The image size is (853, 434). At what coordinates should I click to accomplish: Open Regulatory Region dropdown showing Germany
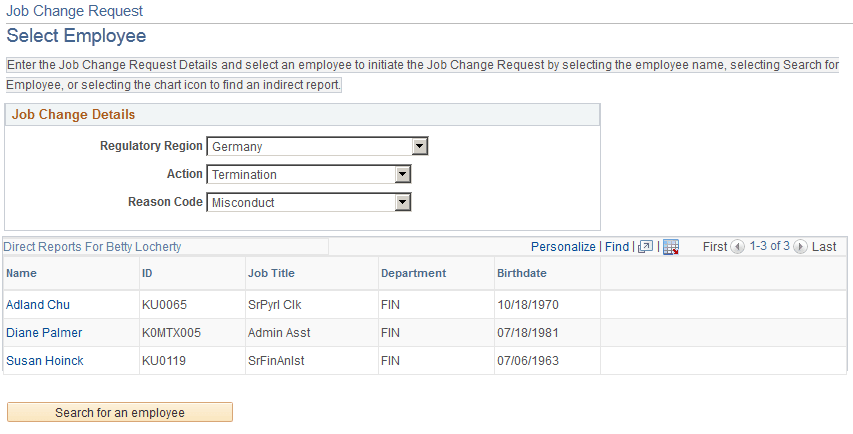point(317,146)
